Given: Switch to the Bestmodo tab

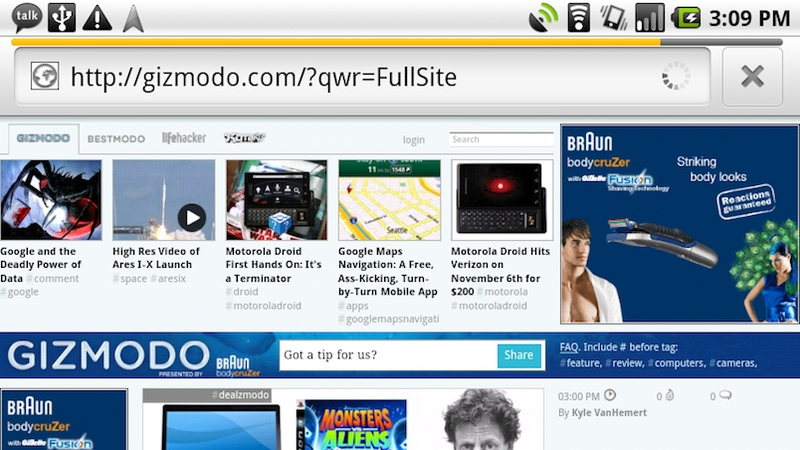Looking at the screenshot, I should [x=116, y=139].
